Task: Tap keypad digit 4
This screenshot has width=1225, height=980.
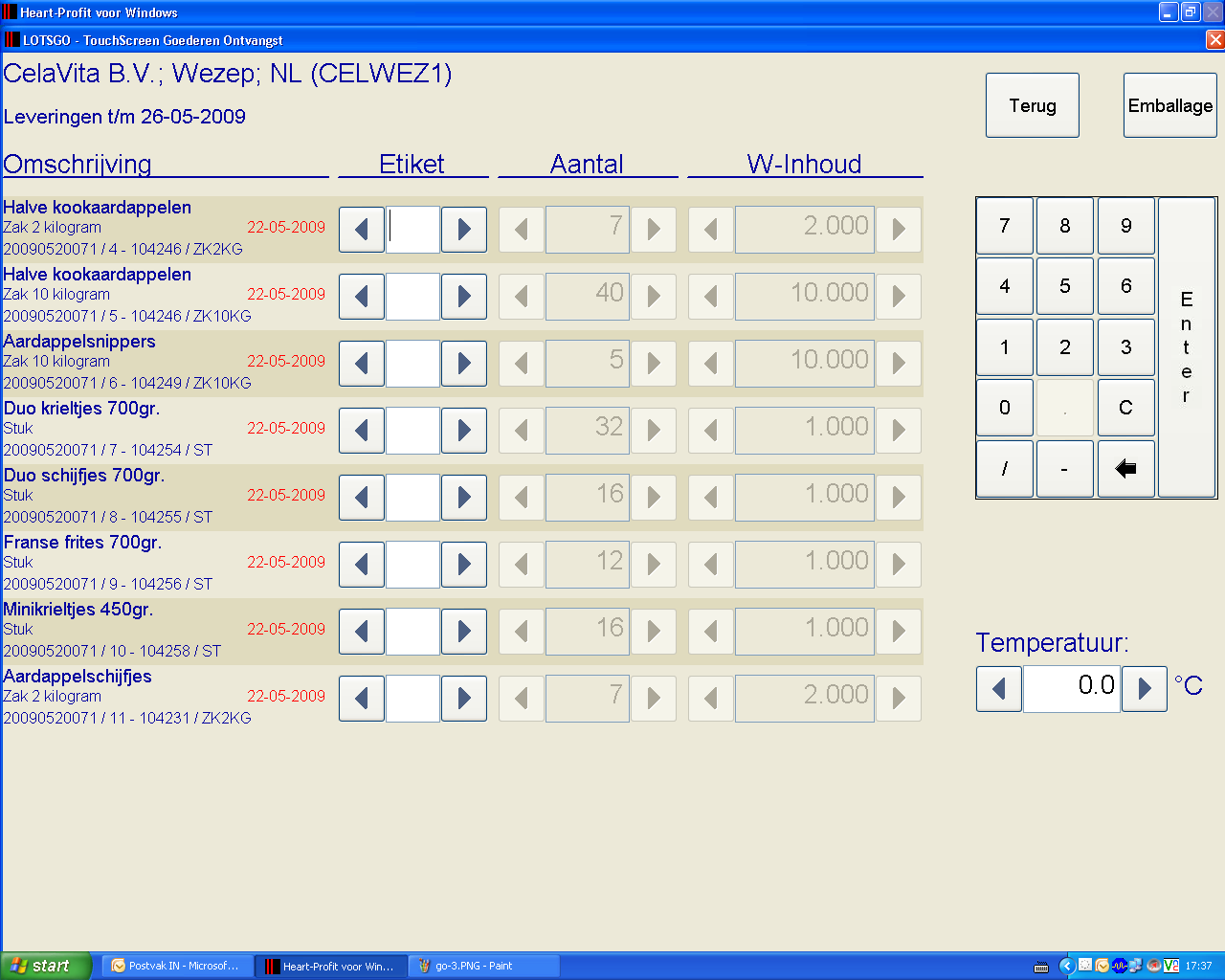Action: pyautogui.click(x=1005, y=286)
